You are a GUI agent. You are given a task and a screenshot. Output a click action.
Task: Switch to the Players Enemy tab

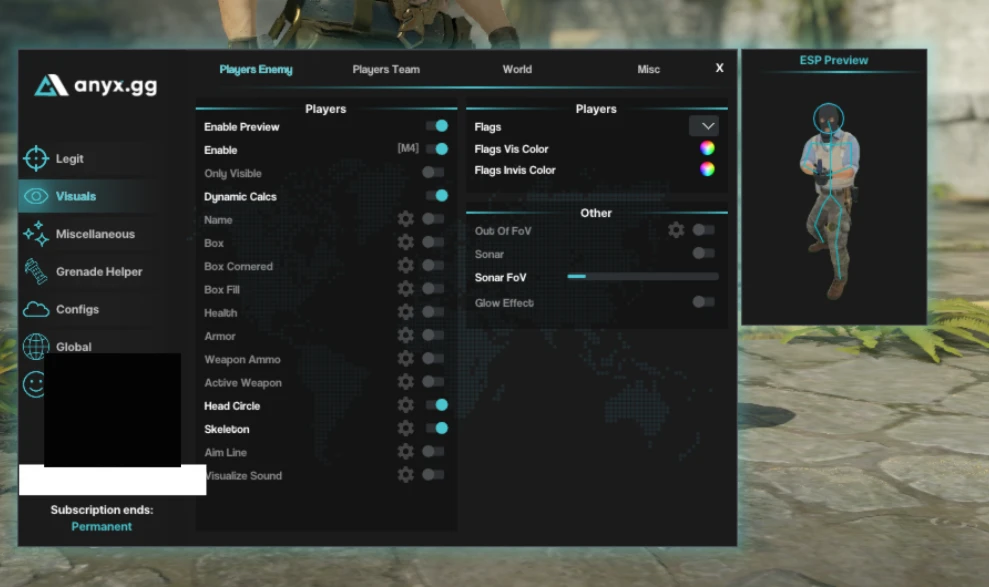[x=256, y=69]
